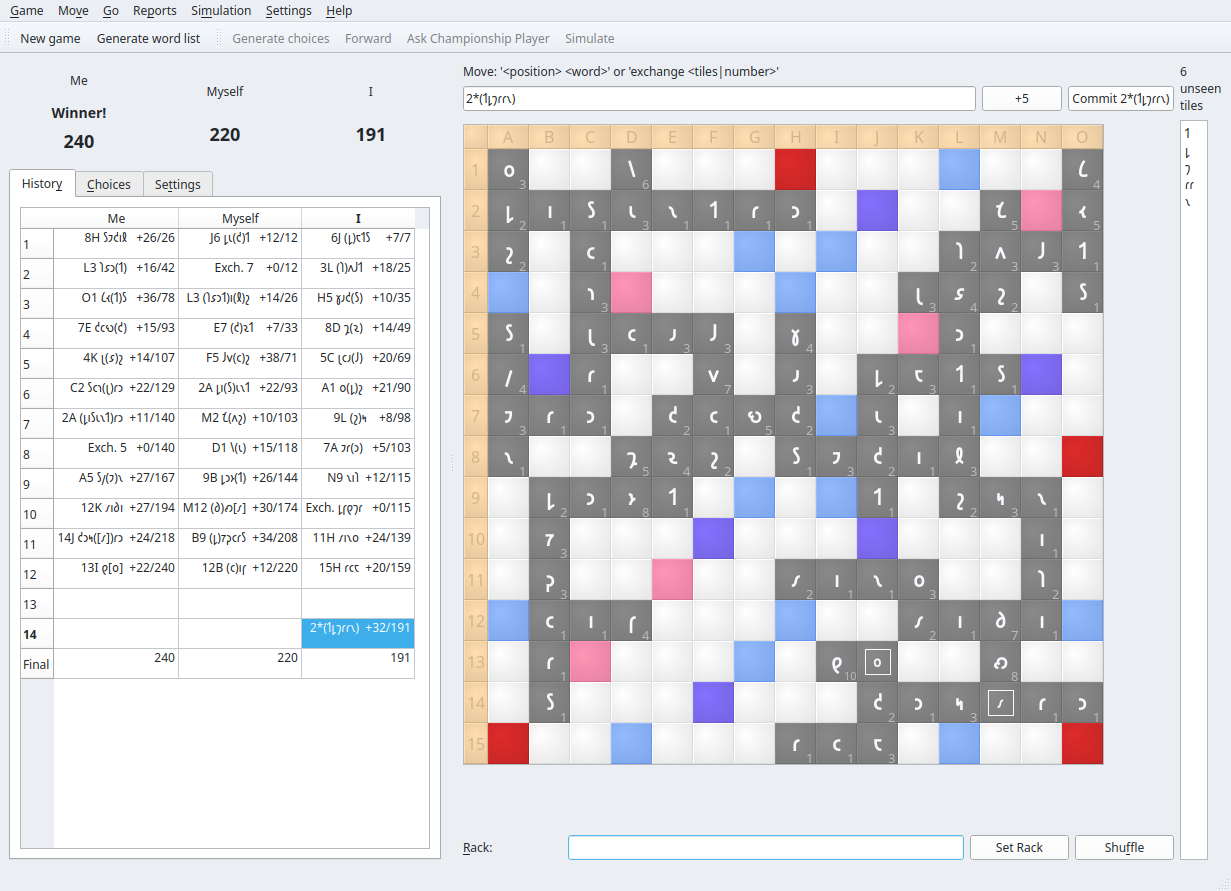This screenshot has height=891, width=1231.
Task: Click Ask Championship Player in toolbar
Action: point(478,39)
